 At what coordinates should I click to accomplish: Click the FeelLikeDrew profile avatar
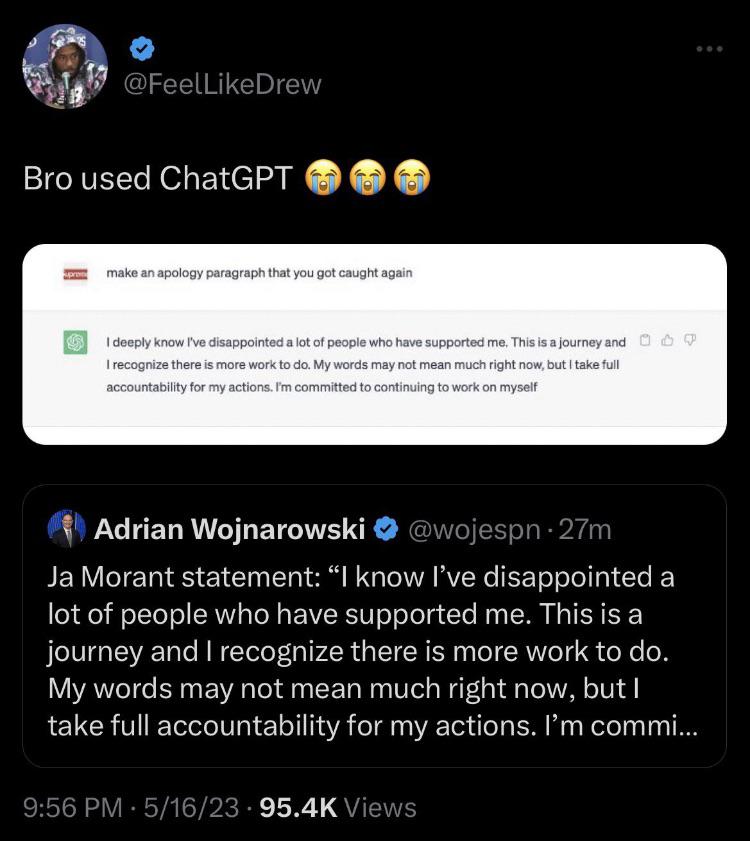65,67
